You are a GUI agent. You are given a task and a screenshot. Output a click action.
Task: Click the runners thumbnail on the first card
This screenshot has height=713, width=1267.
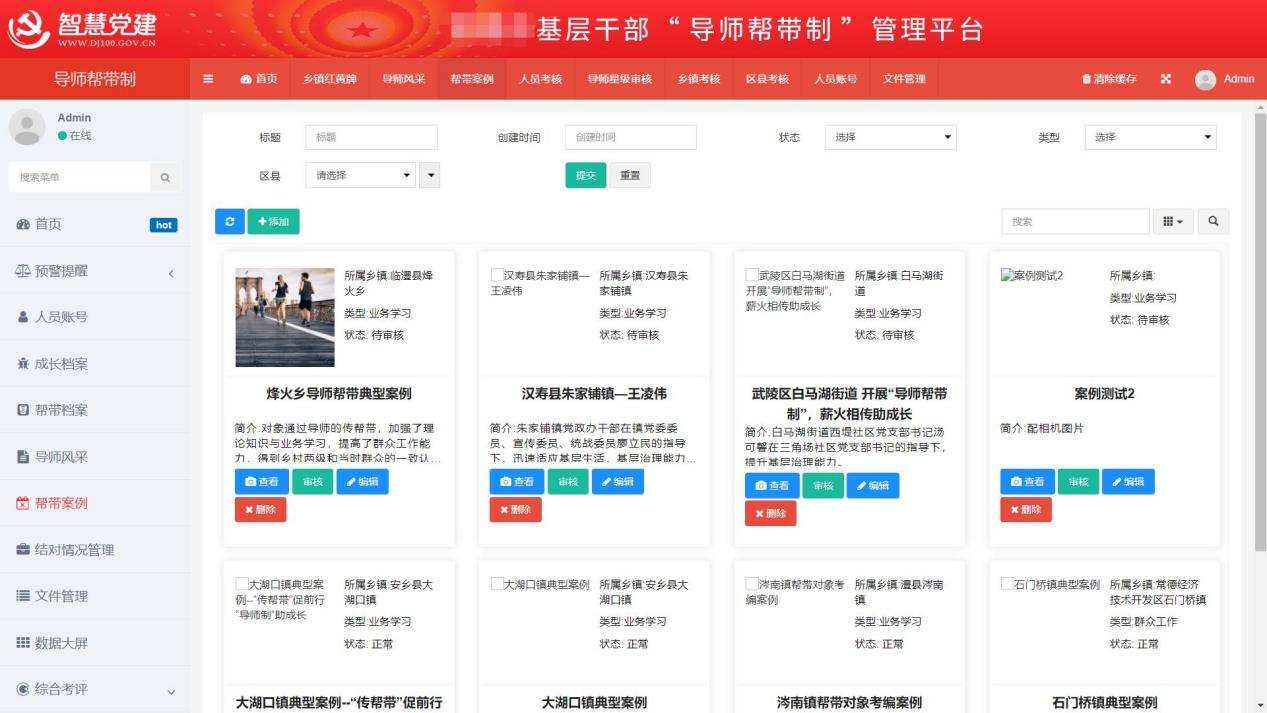pyautogui.click(x=285, y=317)
